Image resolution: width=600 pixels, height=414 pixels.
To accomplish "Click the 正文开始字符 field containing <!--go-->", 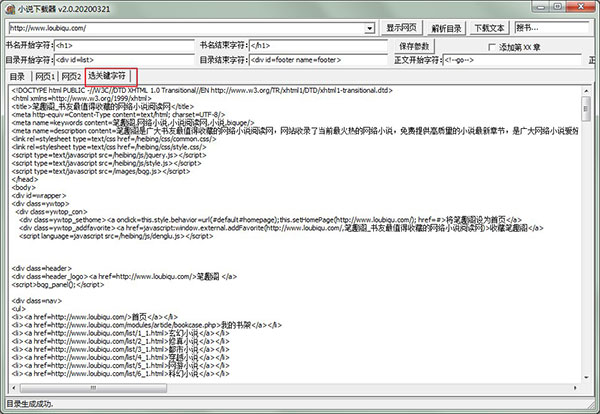I will pyautogui.click(x=512, y=60).
